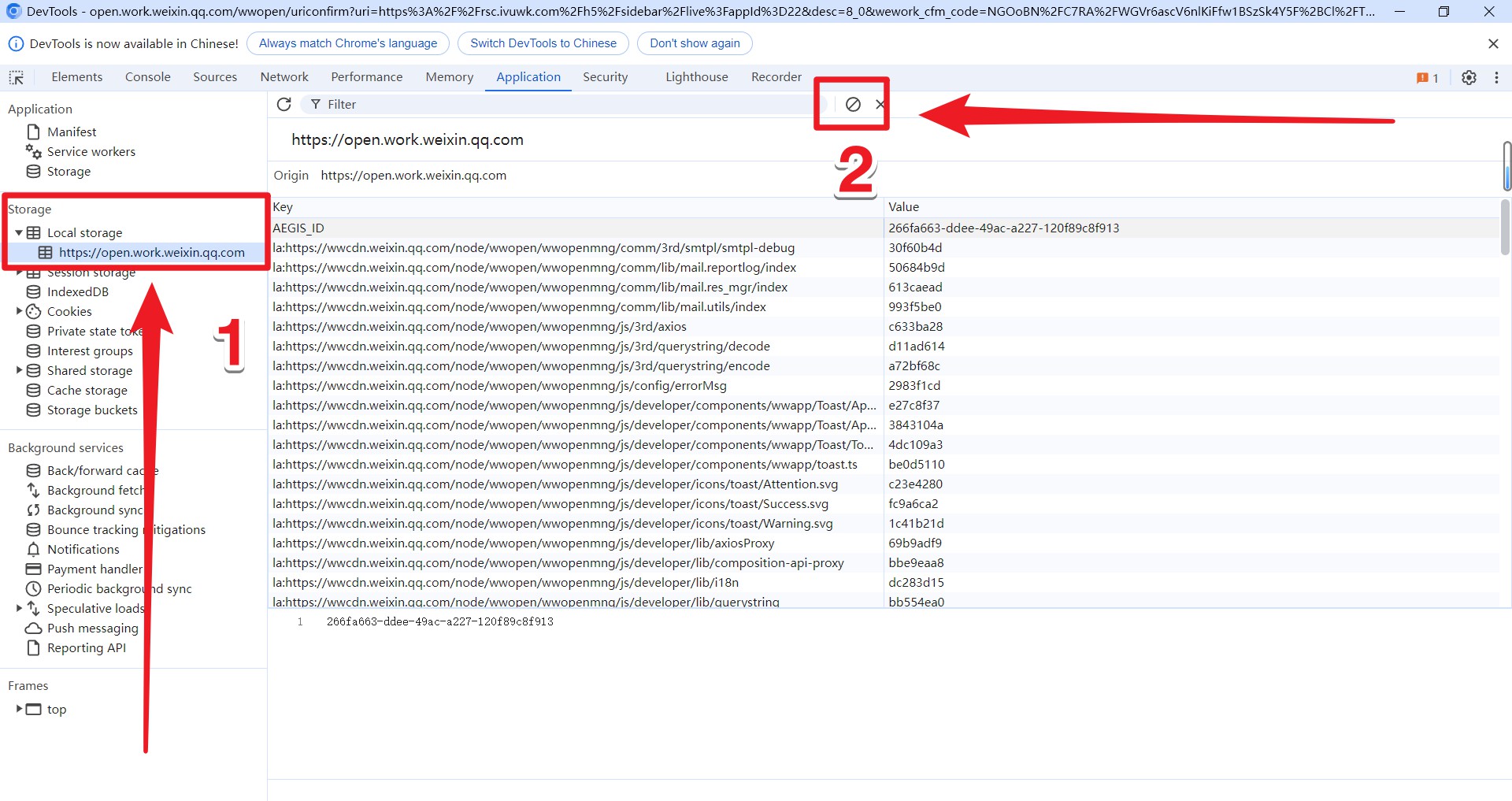Select the mail.utils/index key row
This screenshot has height=801, width=1512.
coord(884,306)
